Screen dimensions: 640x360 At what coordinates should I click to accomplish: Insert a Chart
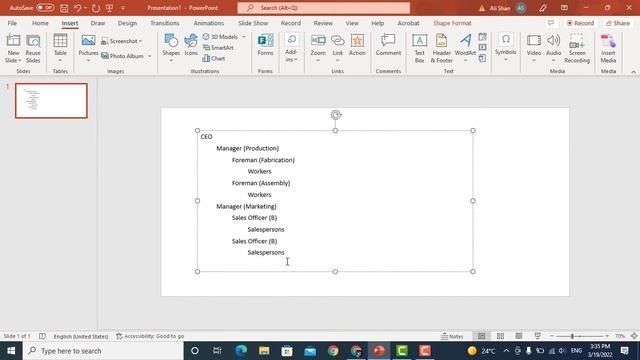pyautogui.click(x=214, y=58)
